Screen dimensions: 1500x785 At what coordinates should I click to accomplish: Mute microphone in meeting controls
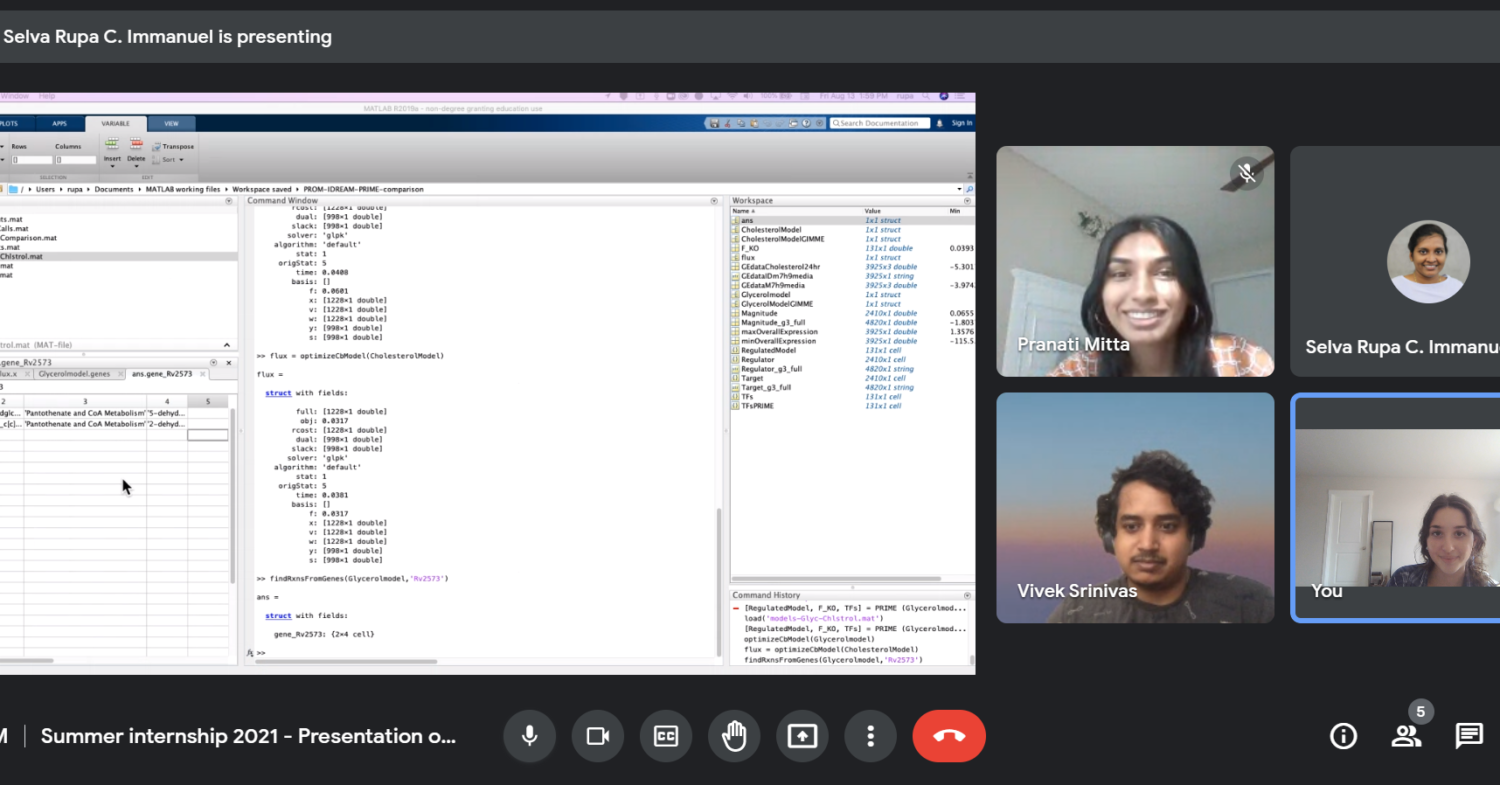530,737
